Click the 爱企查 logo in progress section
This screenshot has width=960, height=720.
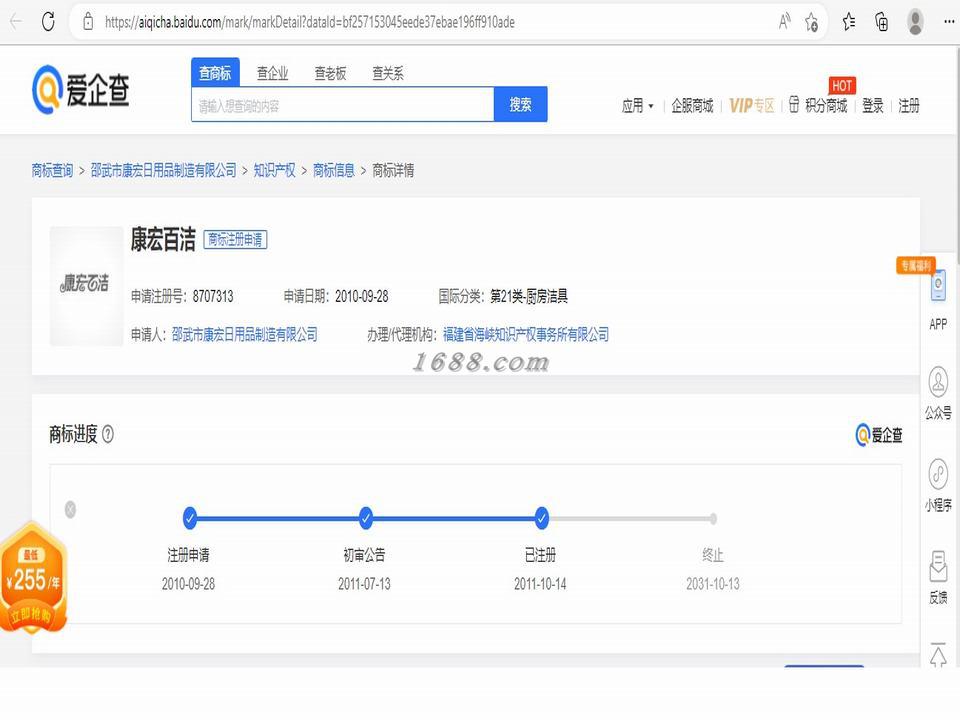click(879, 435)
